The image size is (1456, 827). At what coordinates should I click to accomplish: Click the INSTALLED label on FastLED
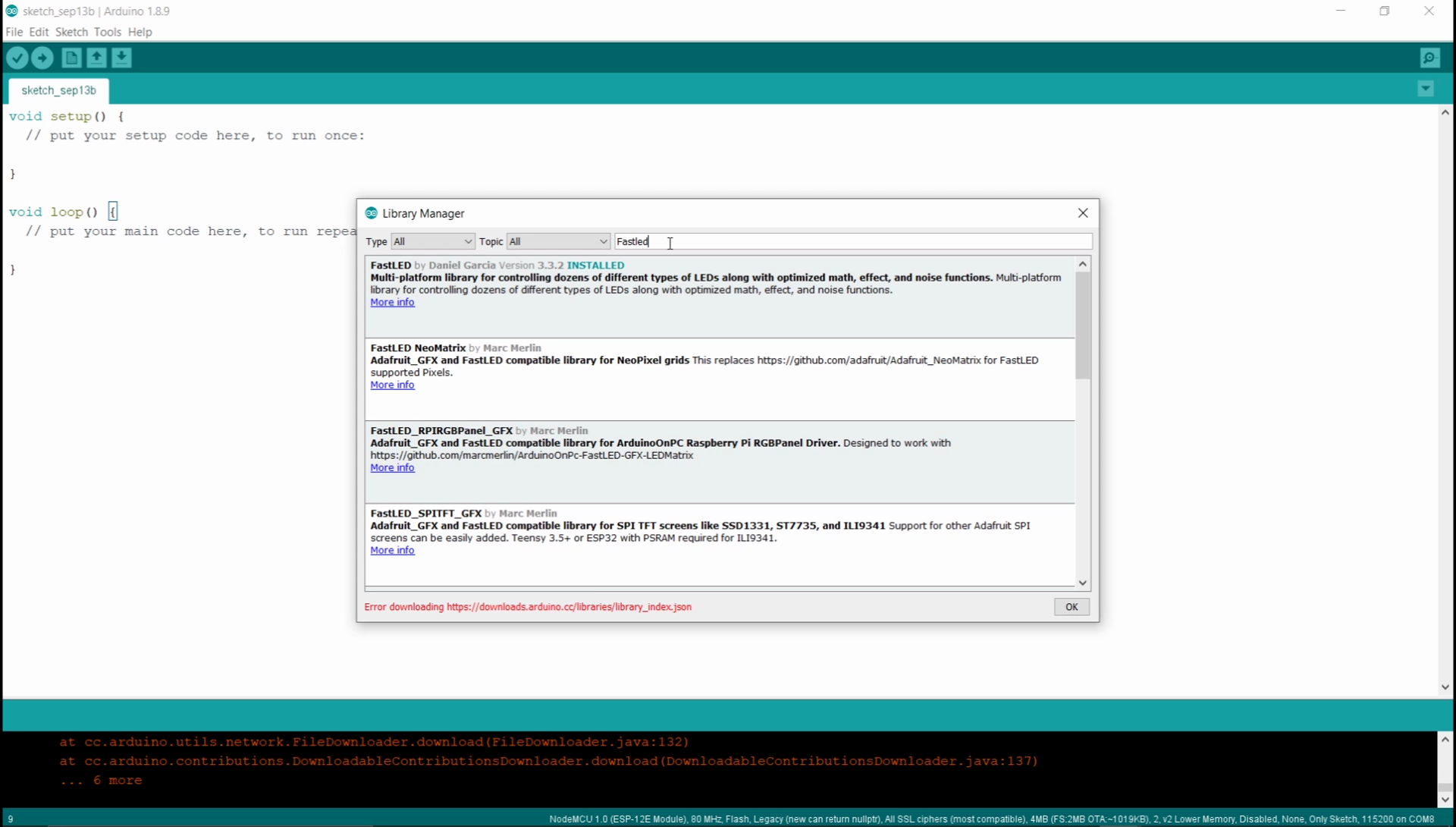tap(595, 265)
